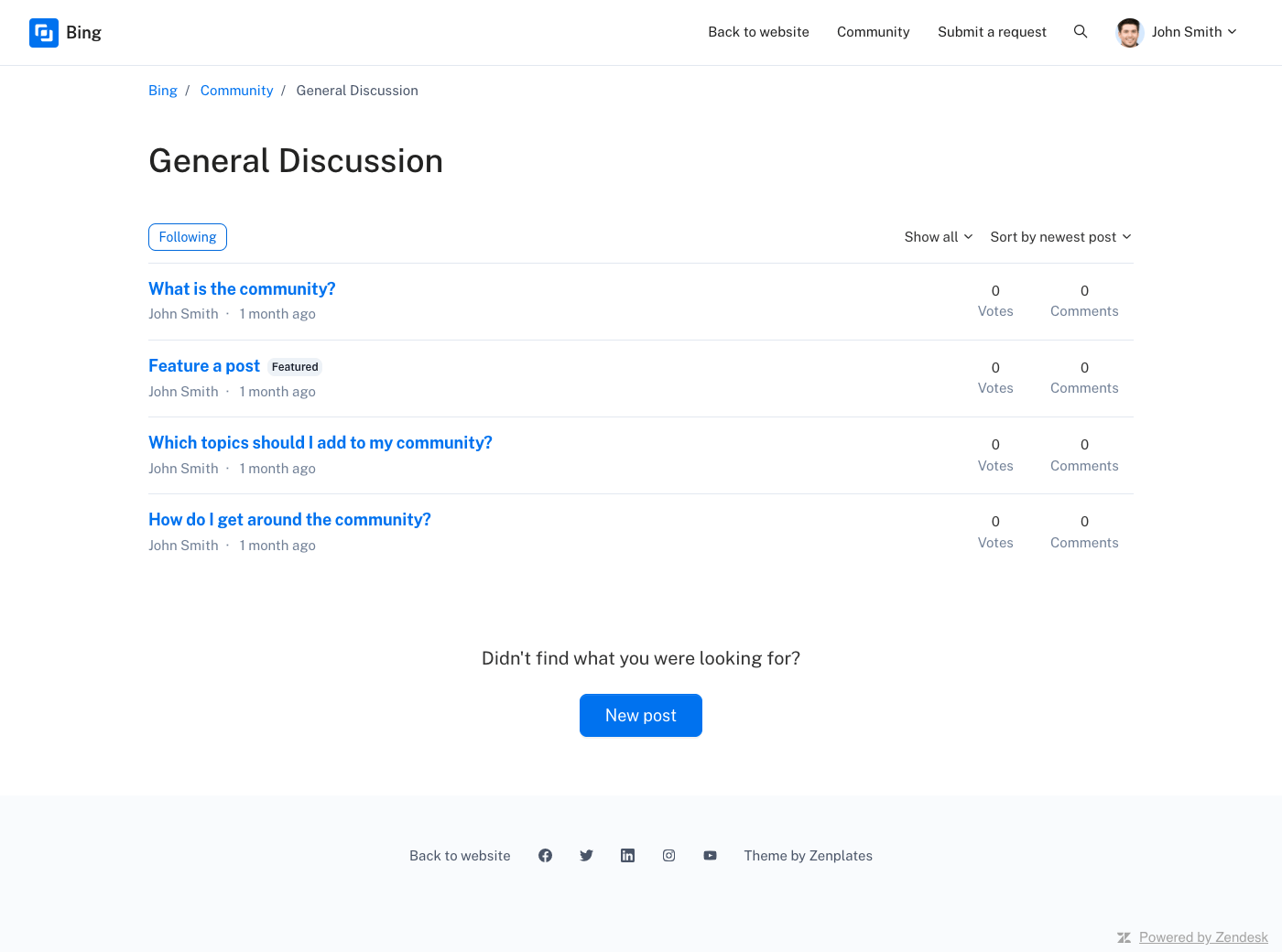Click John Smith's profile avatar
Viewport: 1282px width, 952px height.
point(1130,32)
